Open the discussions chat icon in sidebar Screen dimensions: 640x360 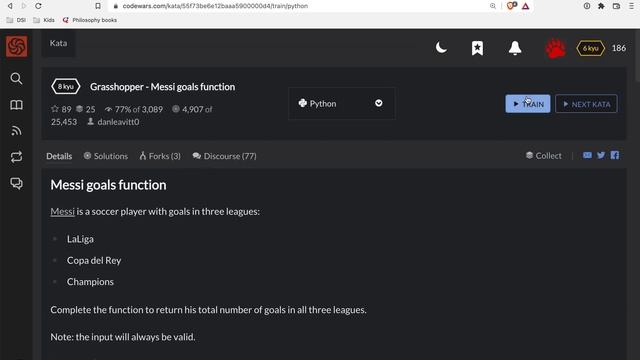point(16,183)
